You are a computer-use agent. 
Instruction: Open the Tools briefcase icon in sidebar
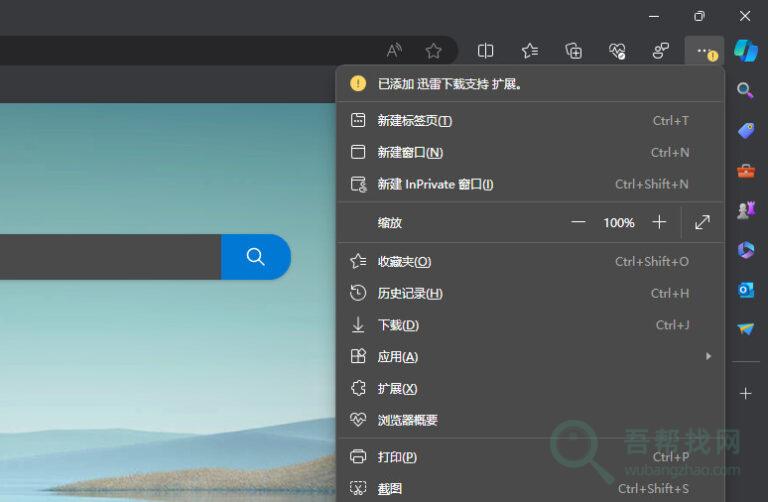[745, 171]
